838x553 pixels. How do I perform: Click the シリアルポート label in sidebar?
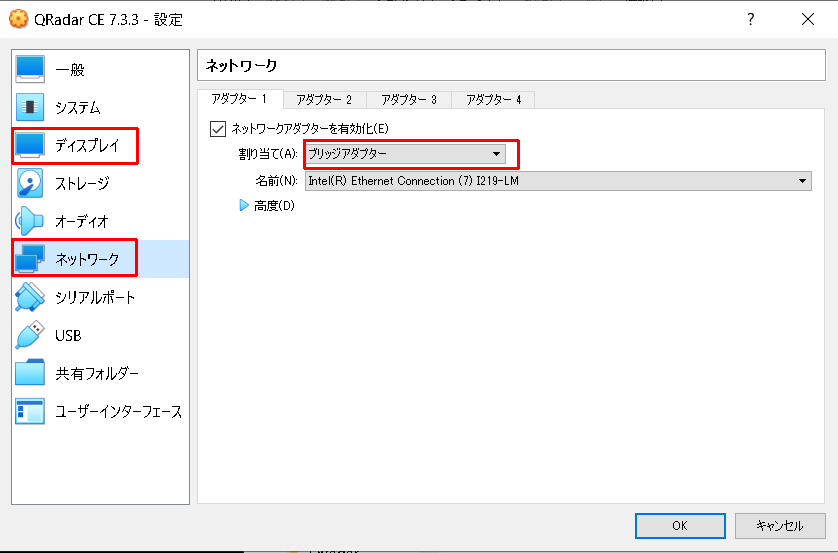point(95,298)
